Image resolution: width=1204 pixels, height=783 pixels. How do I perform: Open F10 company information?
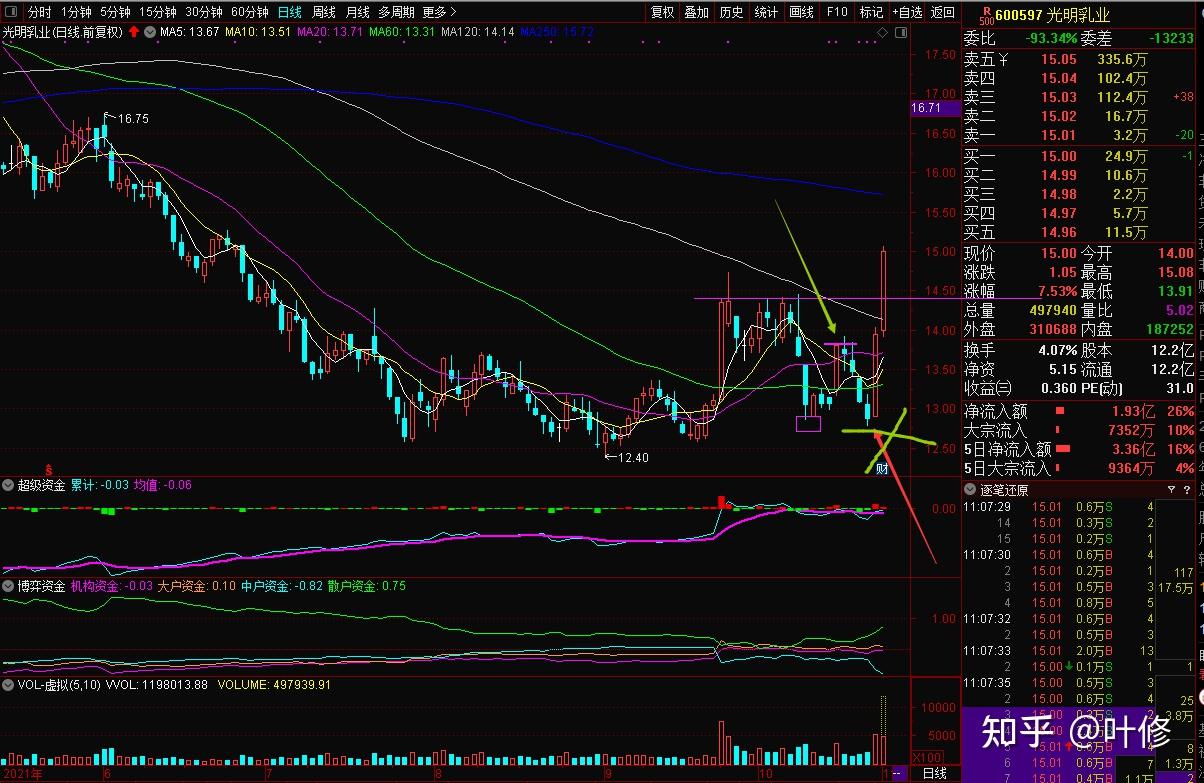point(837,13)
